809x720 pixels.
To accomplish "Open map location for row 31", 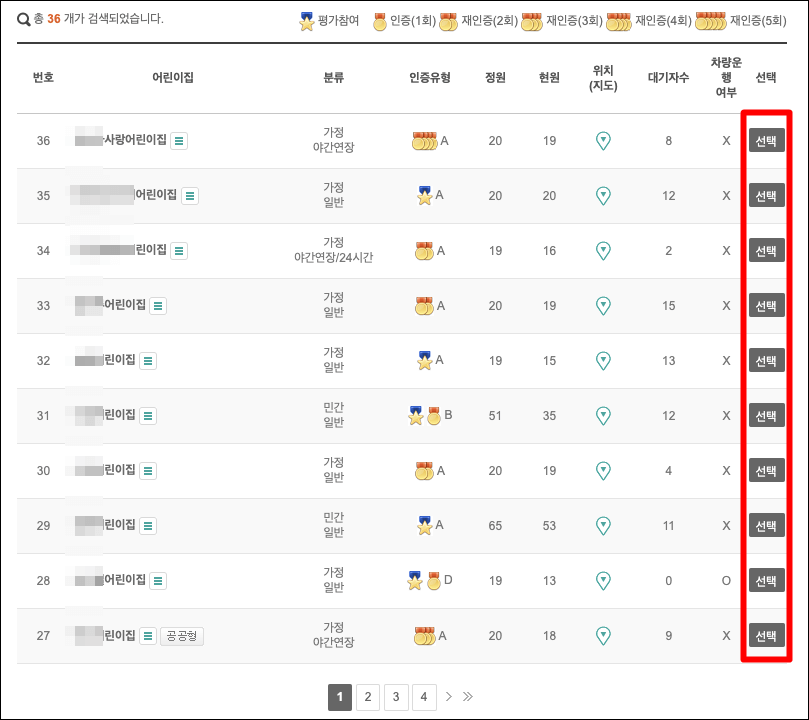I will pyautogui.click(x=603, y=416).
